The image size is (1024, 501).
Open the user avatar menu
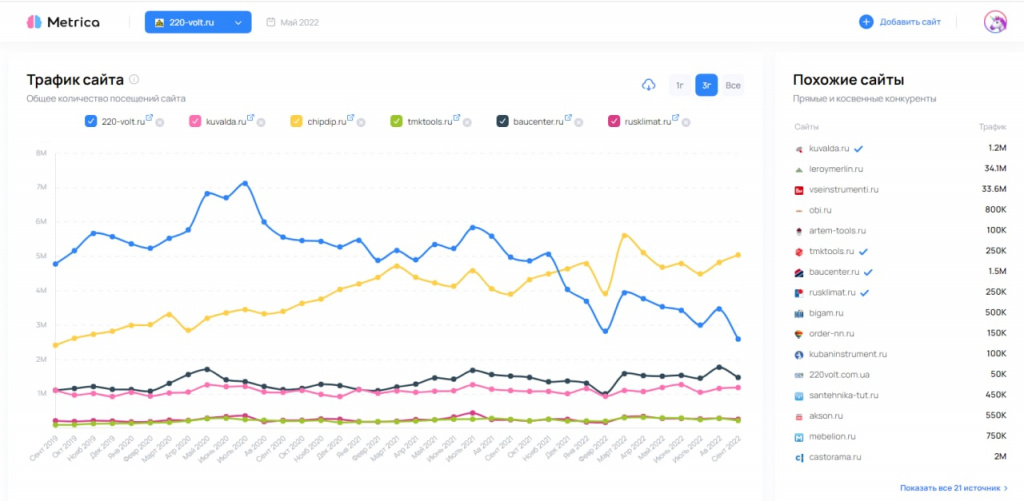(x=995, y=22)
